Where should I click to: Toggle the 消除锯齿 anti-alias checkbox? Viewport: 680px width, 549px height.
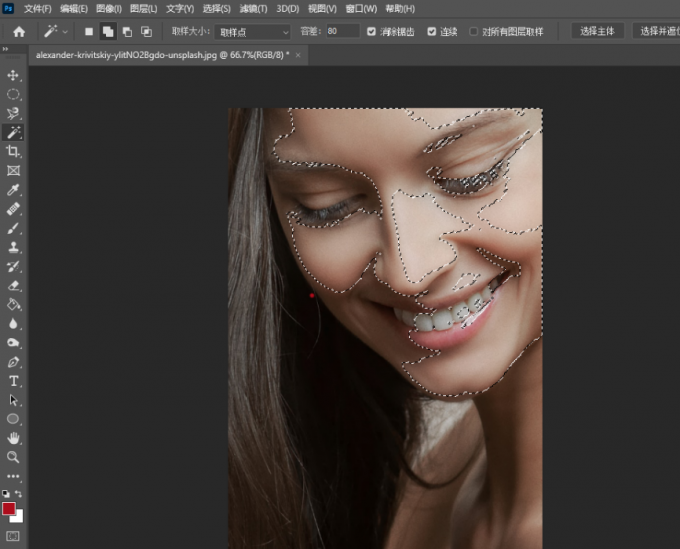373,32
